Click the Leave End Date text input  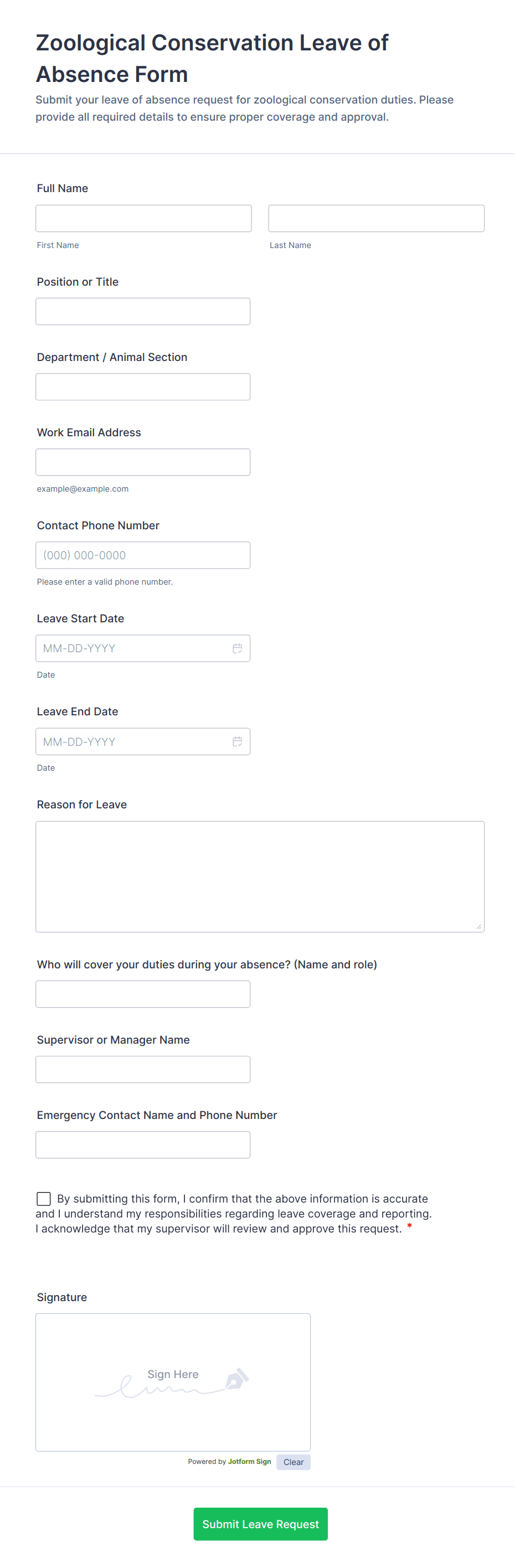pos(131,741)
